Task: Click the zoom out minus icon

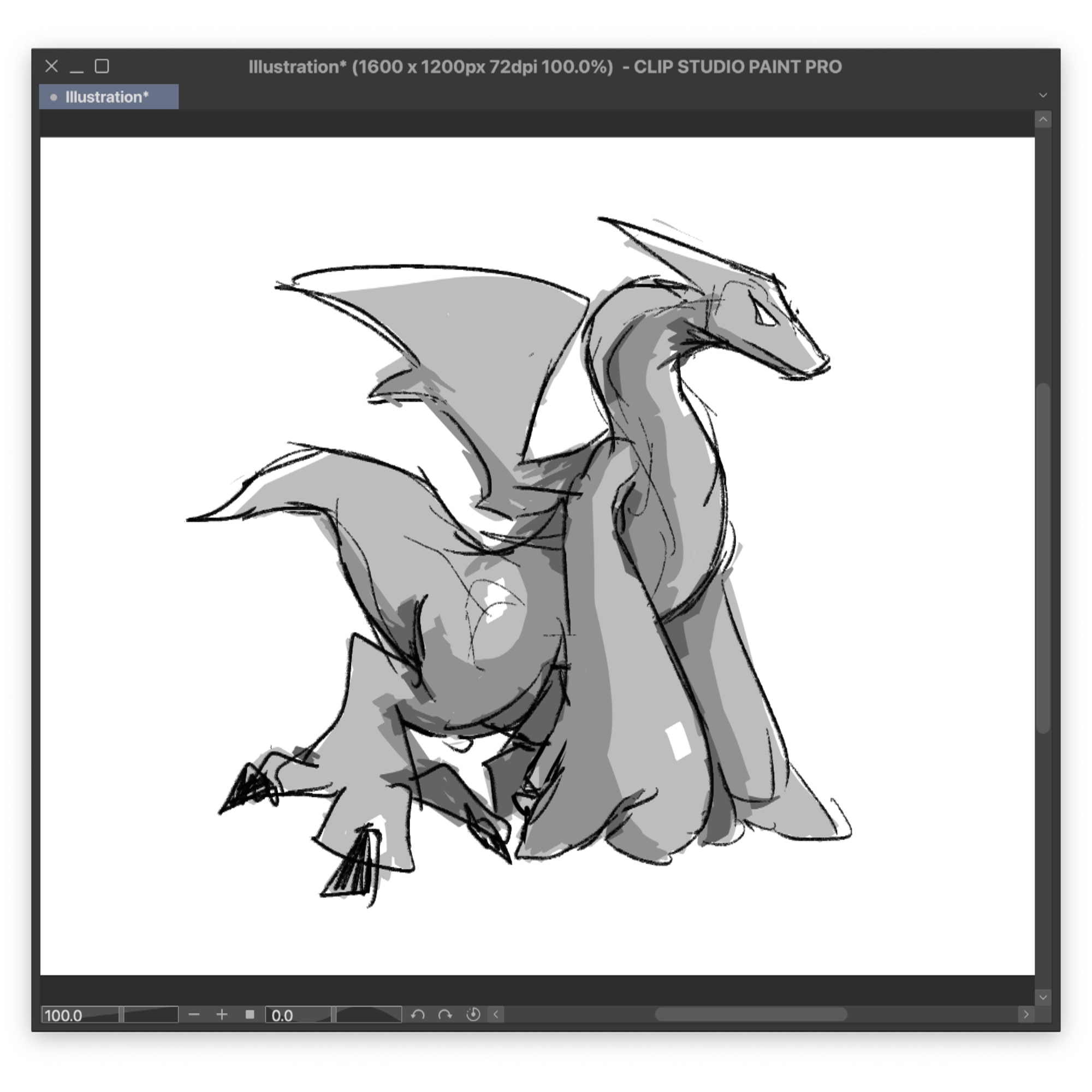Action: coord(194,1014)
